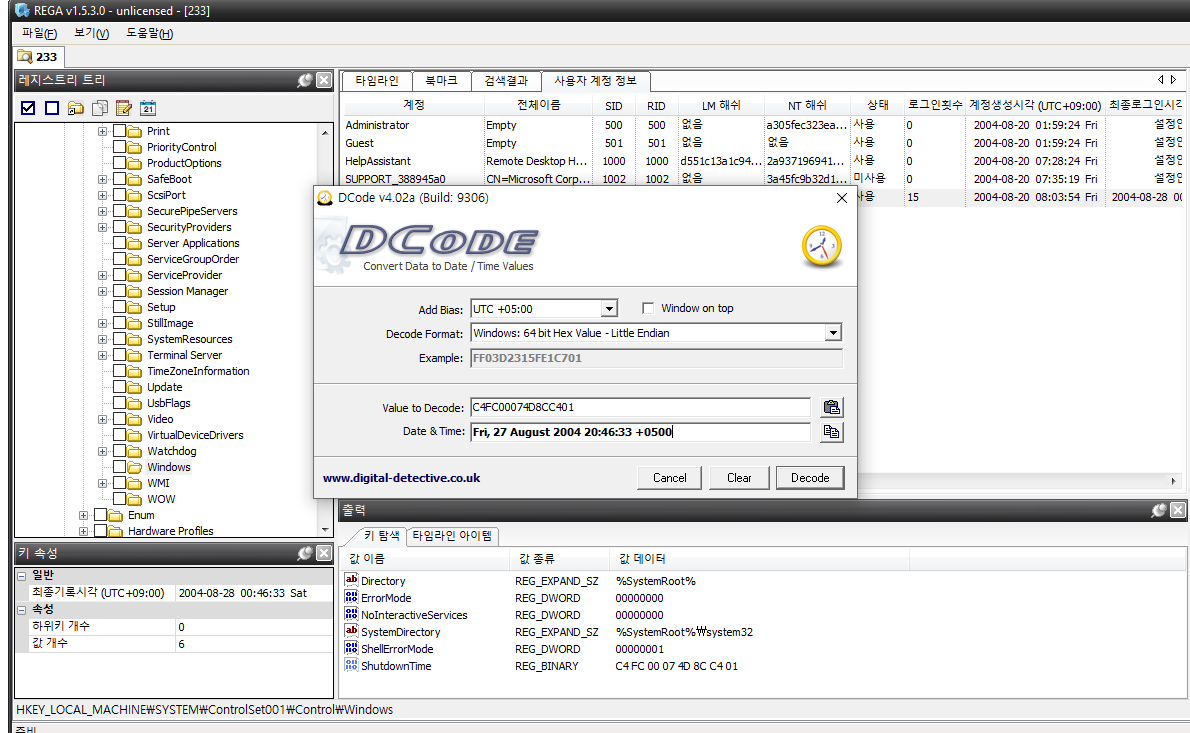Click the ErrorMode value icon
This screenshot has width=1190, height=733.
[351, 597]
